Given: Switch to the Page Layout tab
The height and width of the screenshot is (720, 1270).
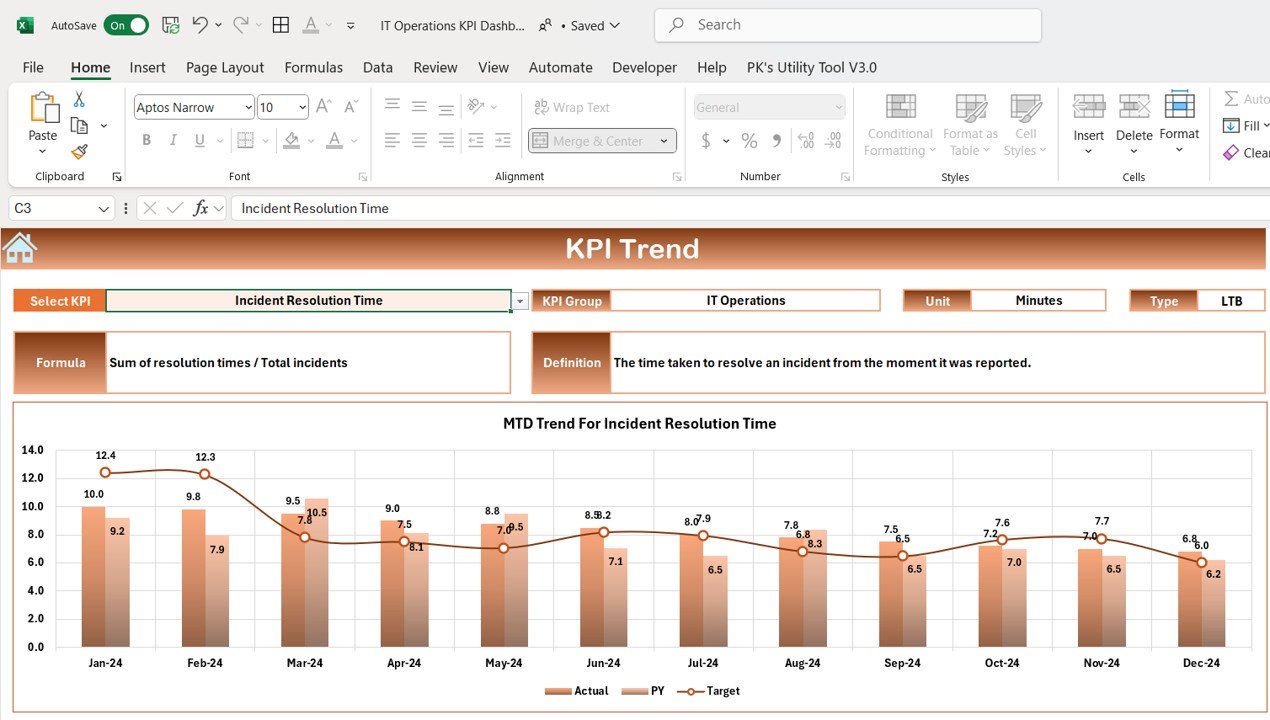Looking at the screenshot, I should pos(225,67).
